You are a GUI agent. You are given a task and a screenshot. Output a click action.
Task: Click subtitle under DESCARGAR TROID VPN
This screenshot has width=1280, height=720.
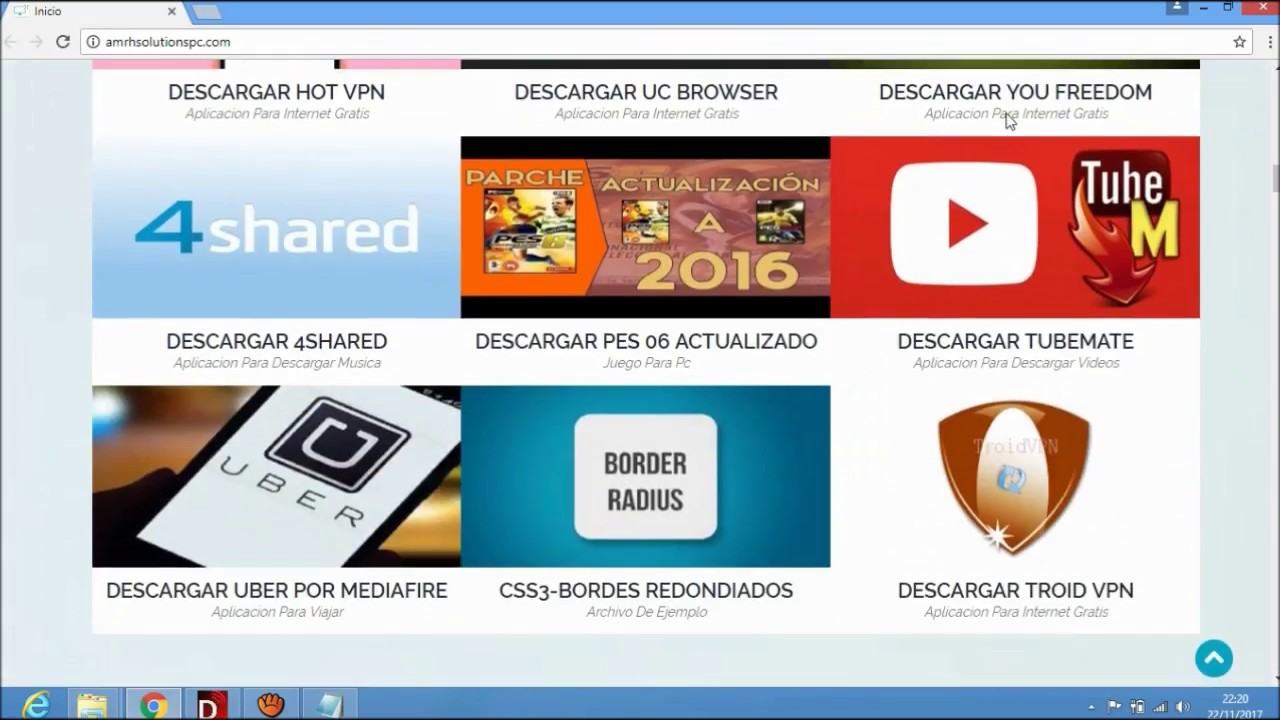[1016, 612]
